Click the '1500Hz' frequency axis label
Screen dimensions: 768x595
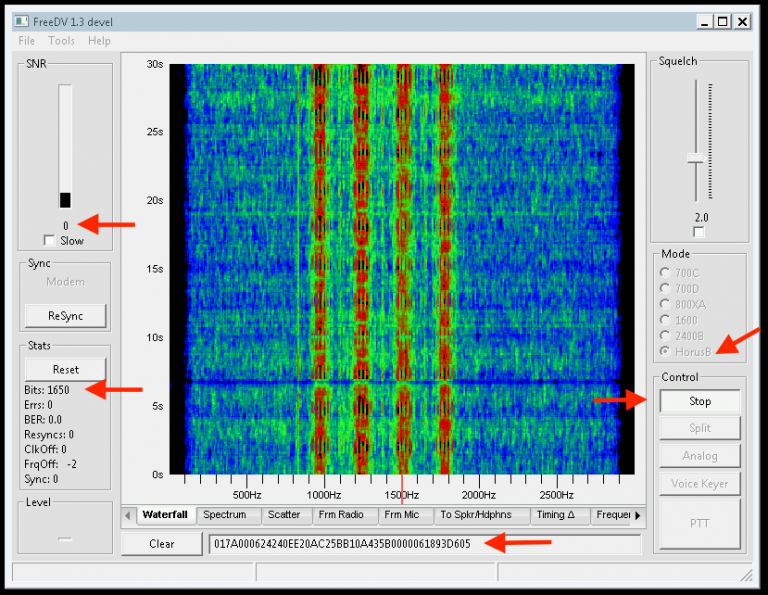401,495
